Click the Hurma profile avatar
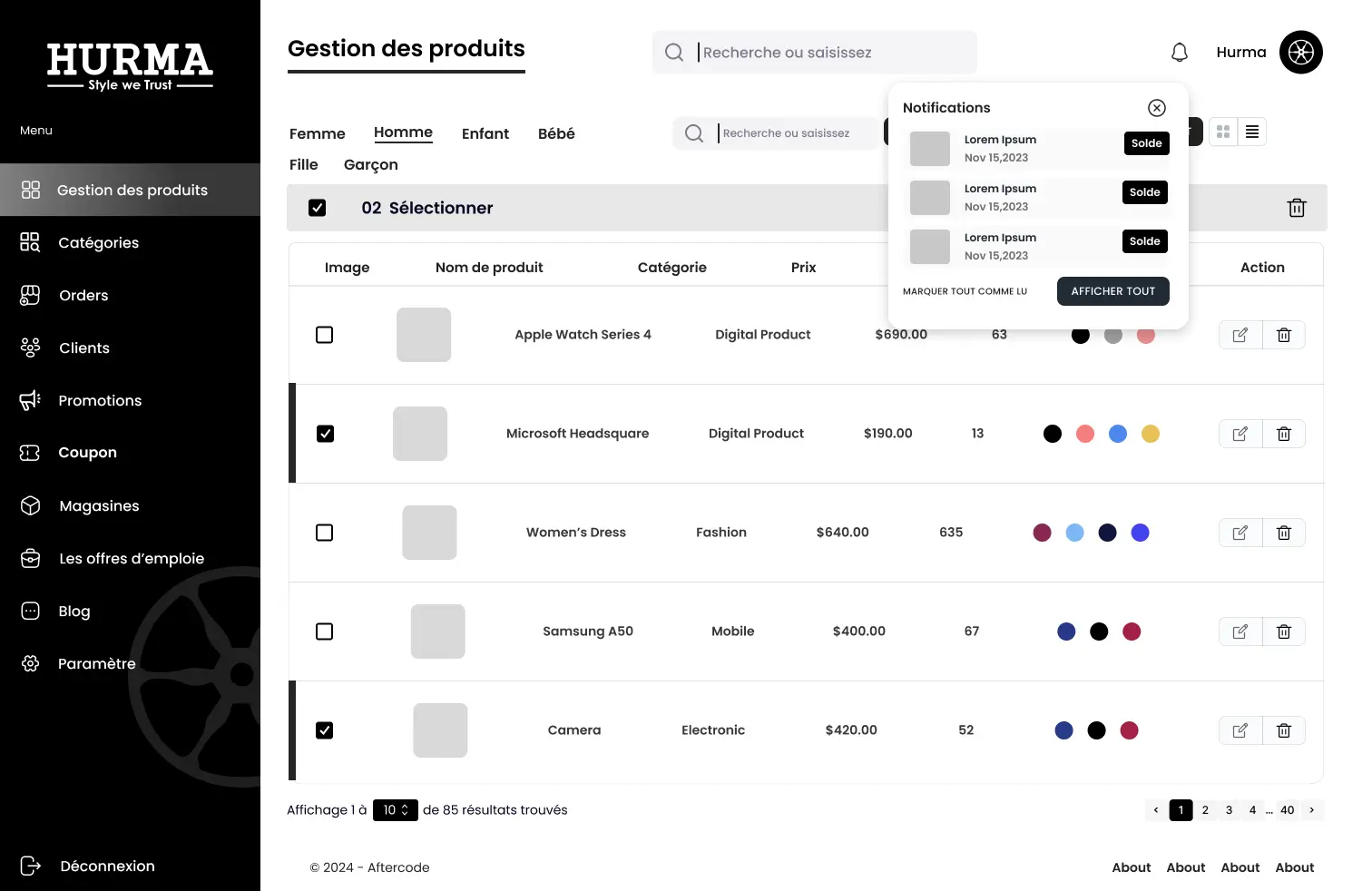This screenshot has height=891, width=1372. [x=1300, y=53]
